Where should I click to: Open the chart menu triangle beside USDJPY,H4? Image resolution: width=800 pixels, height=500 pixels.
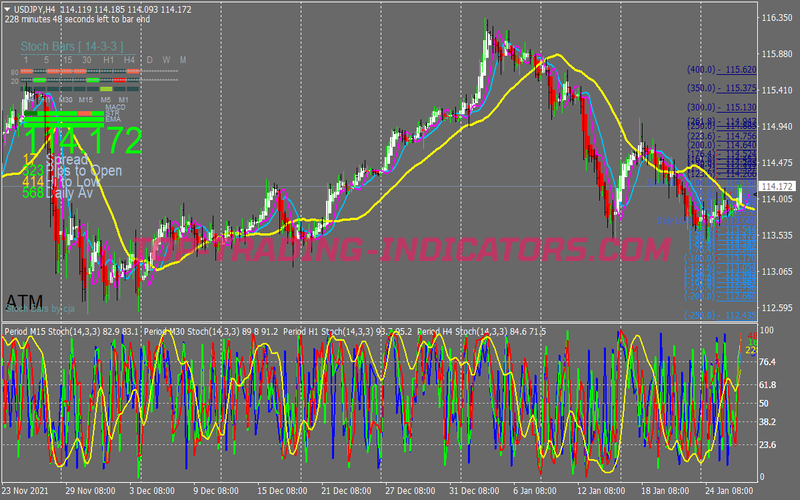(x=7, y=9)
